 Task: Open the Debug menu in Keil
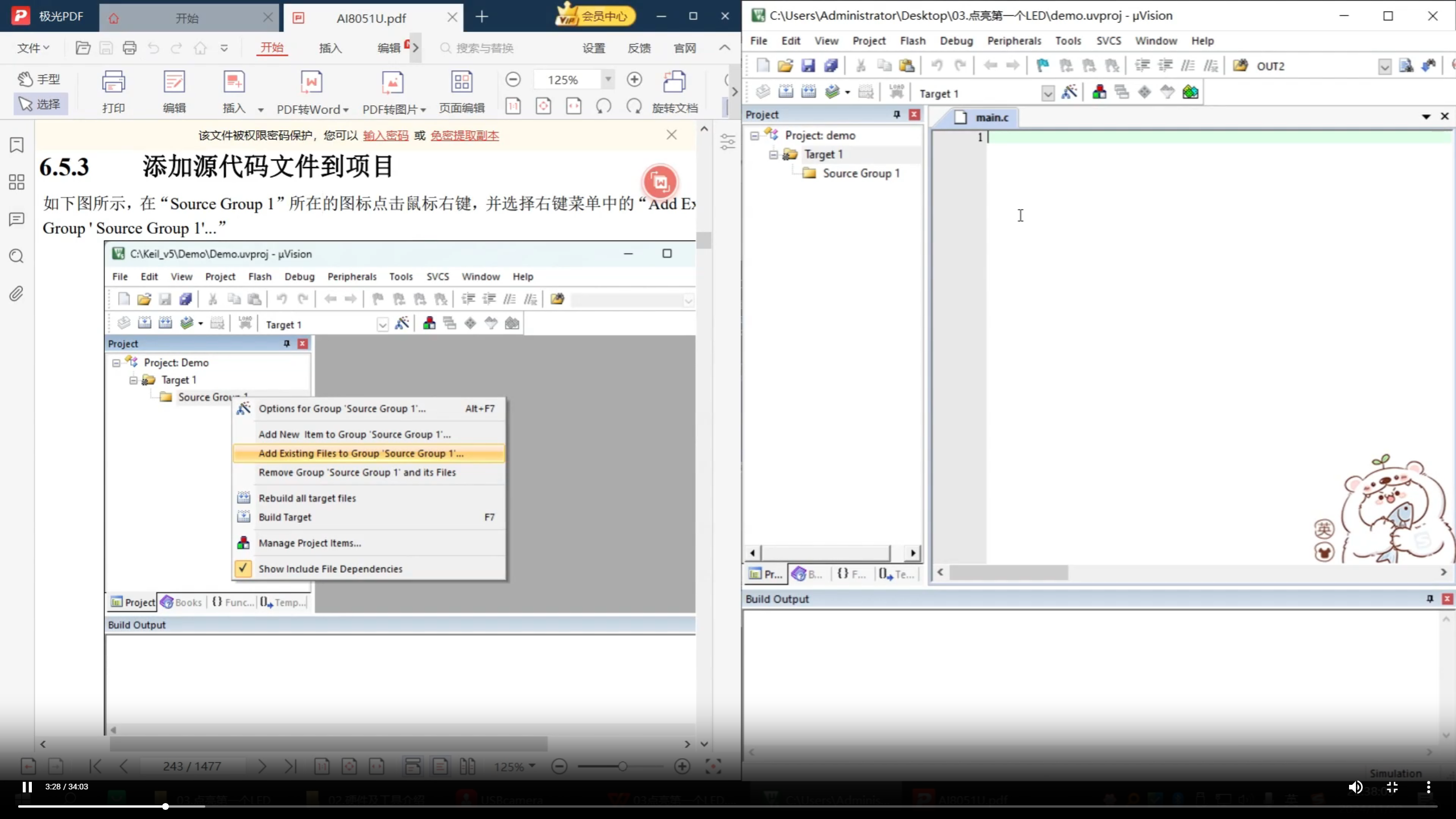pyautogui.click(x=956, y=40)
